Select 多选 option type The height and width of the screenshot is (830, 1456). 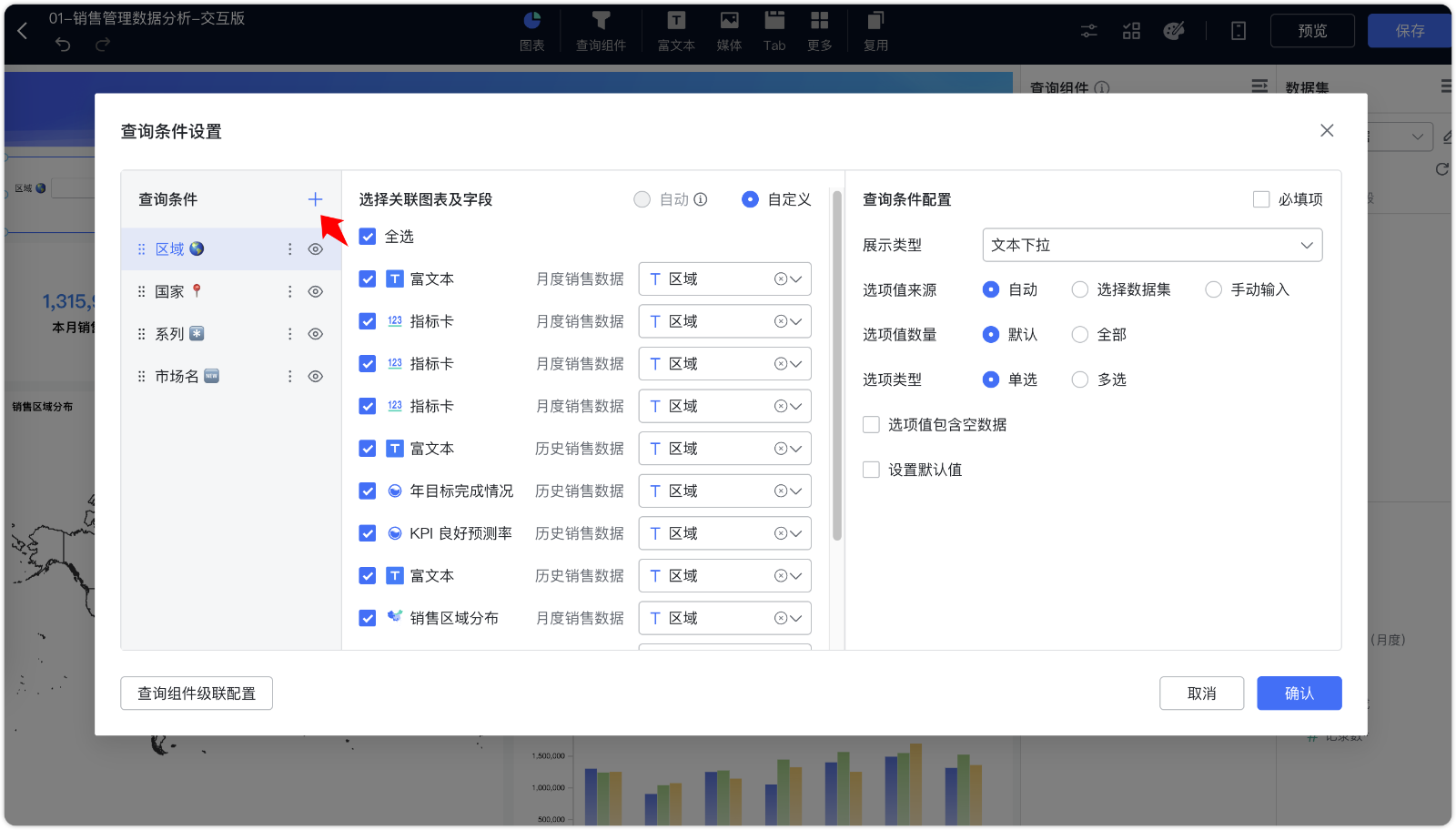[x=1080, y=380]
